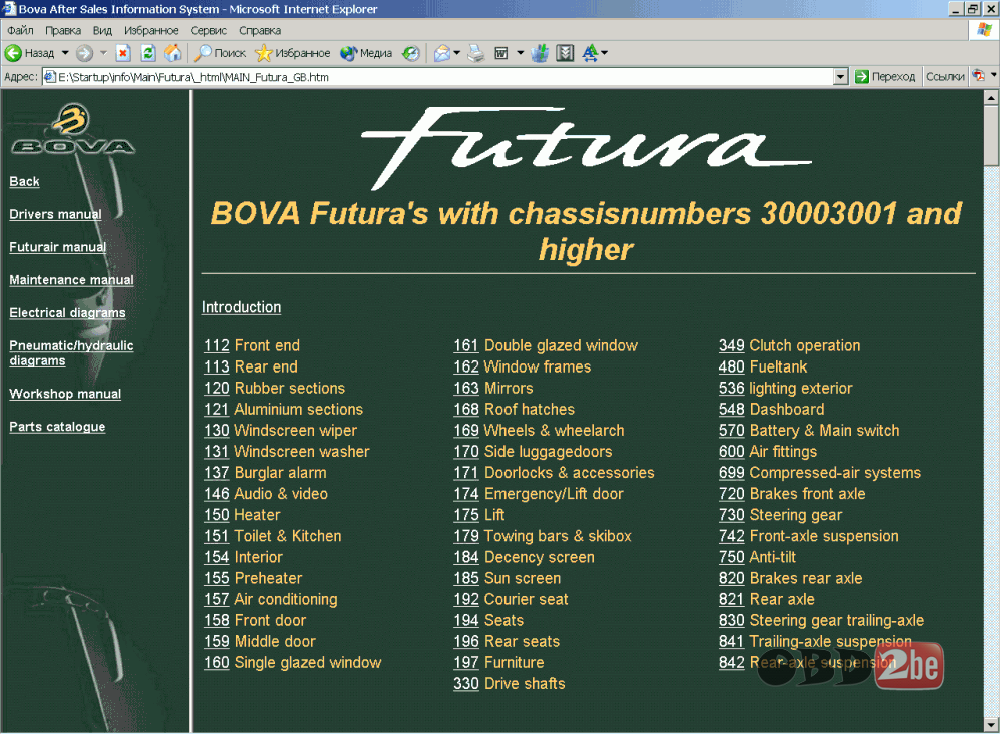Image resolution: width=1000 pixels, height=734 pixels.
Task: Open the Pneumatic/hydraulic diagrams link
Action: 71,353
